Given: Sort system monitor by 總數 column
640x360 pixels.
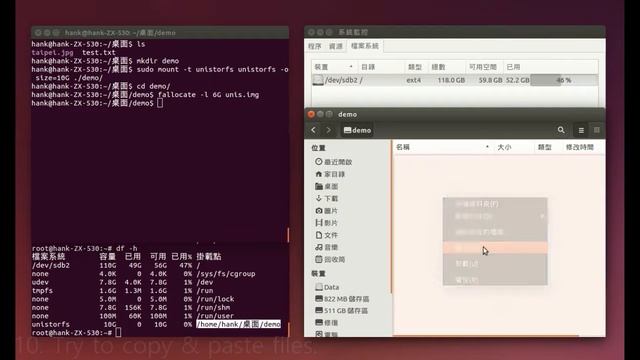Looking at the screenshot, I should (447, 67).
